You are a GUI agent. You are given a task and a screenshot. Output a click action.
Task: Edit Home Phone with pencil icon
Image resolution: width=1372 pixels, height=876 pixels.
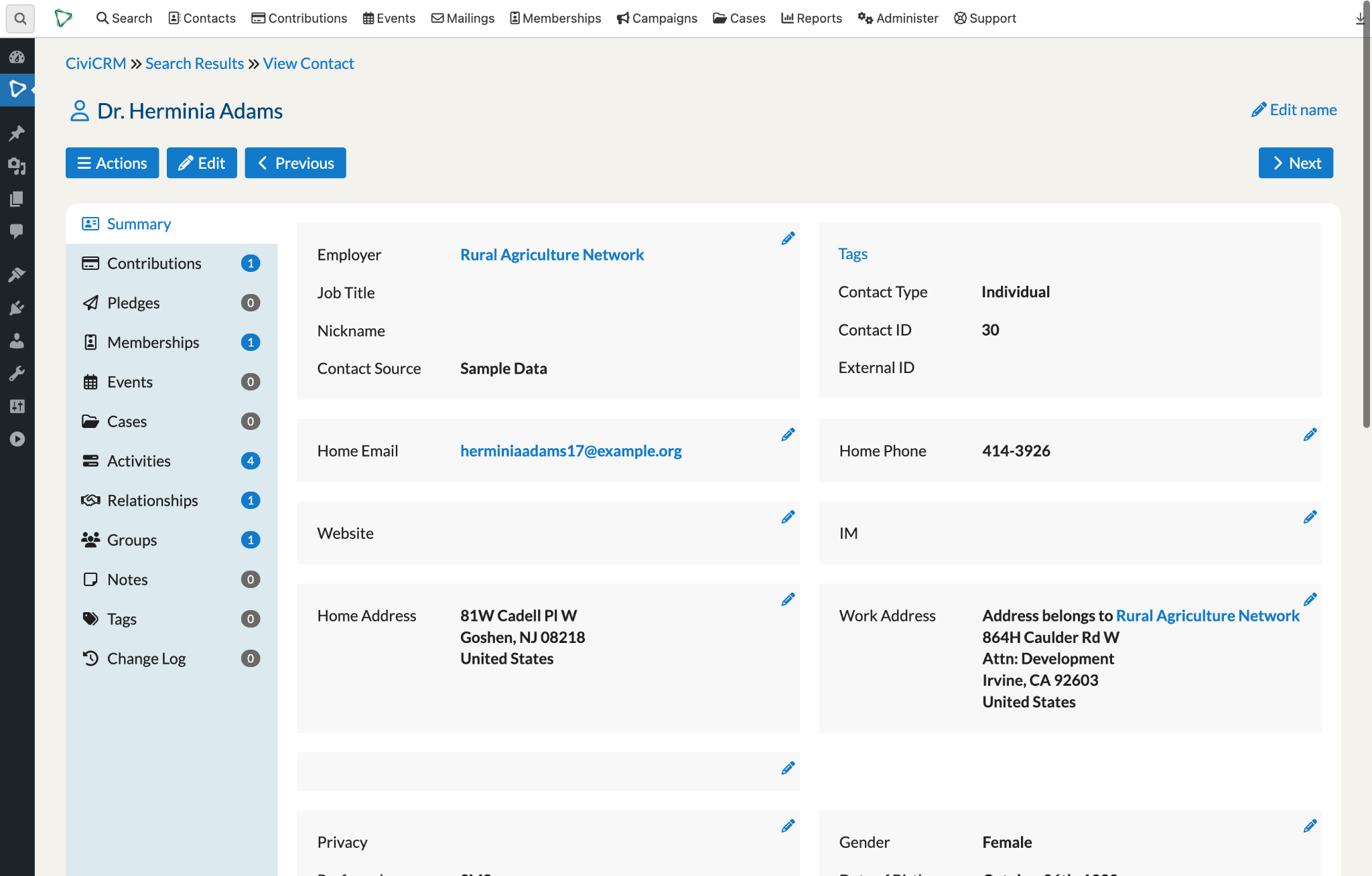1310,435
